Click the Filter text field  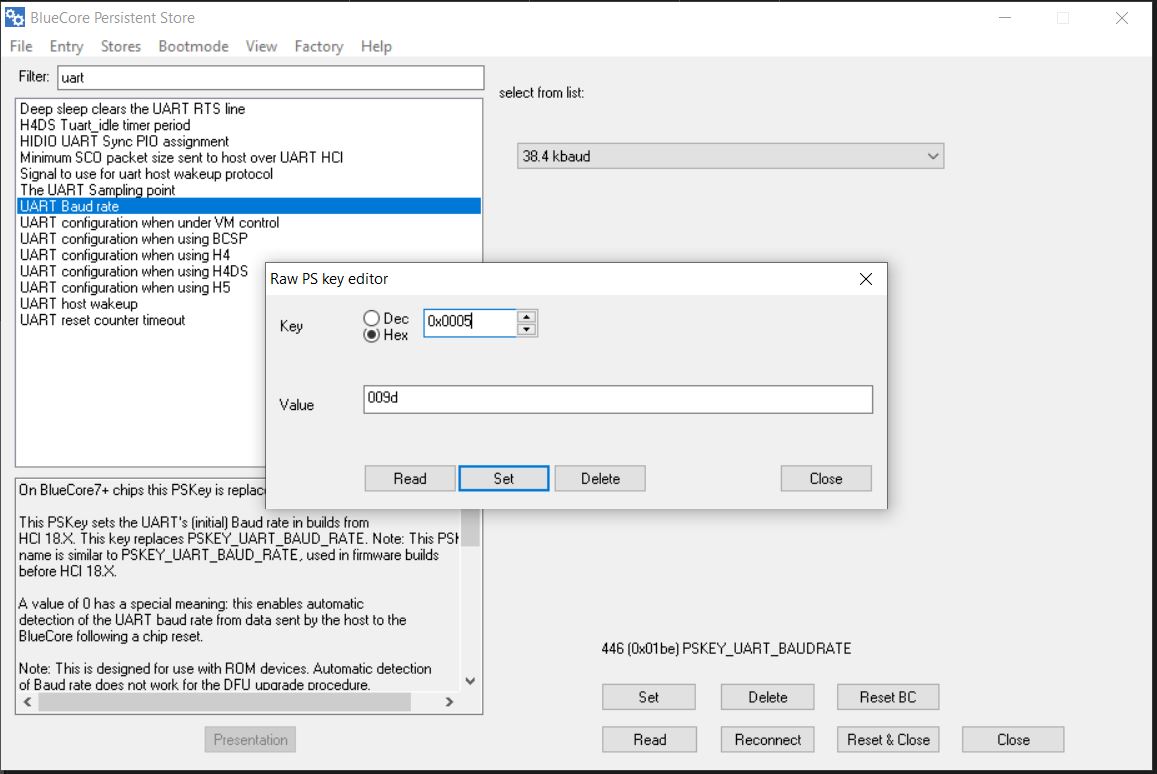coord(271,77)
